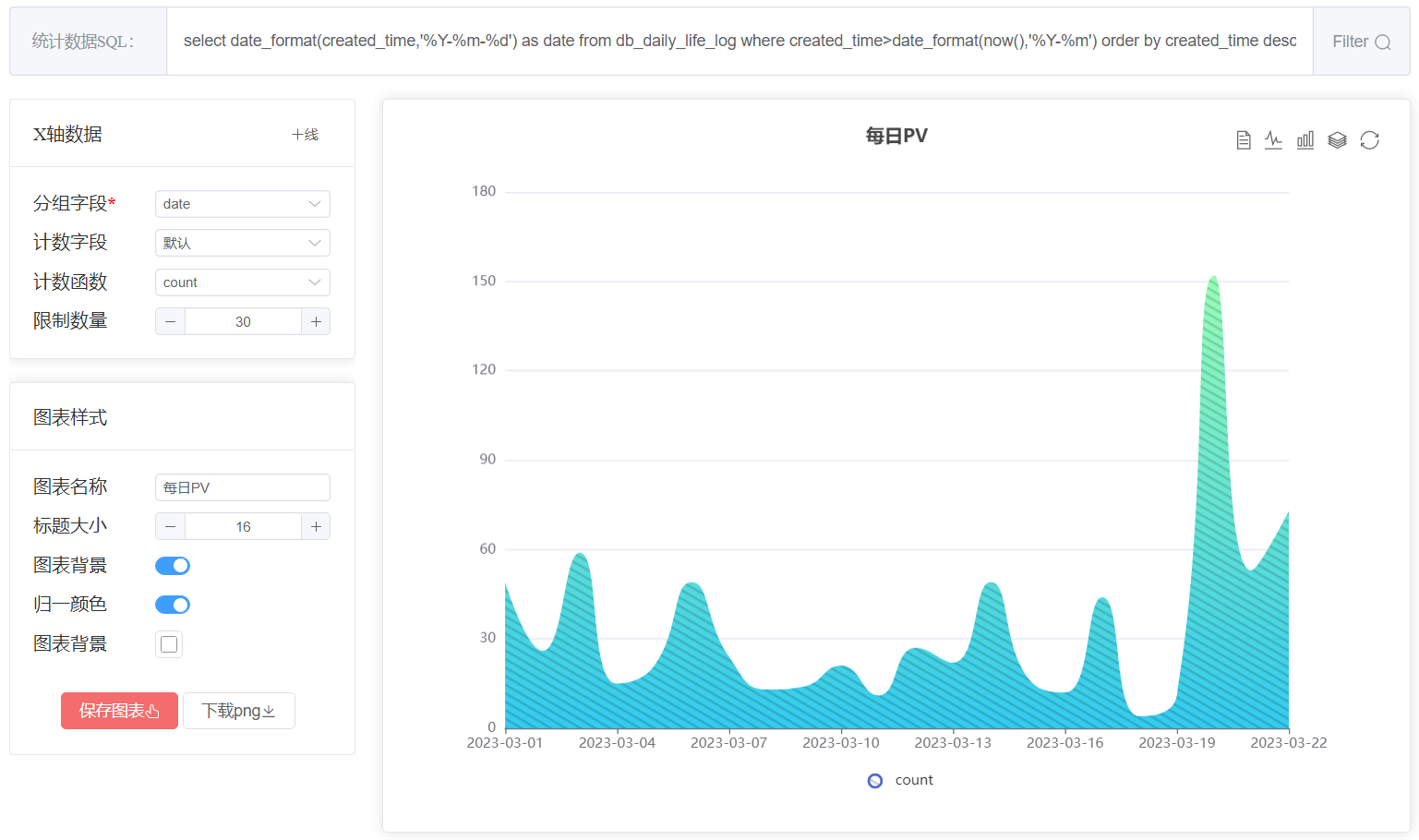This screenshot has height=840, width=1419.
Task: Check the lower 图表背景 checkbox
Action: (169, 644)
